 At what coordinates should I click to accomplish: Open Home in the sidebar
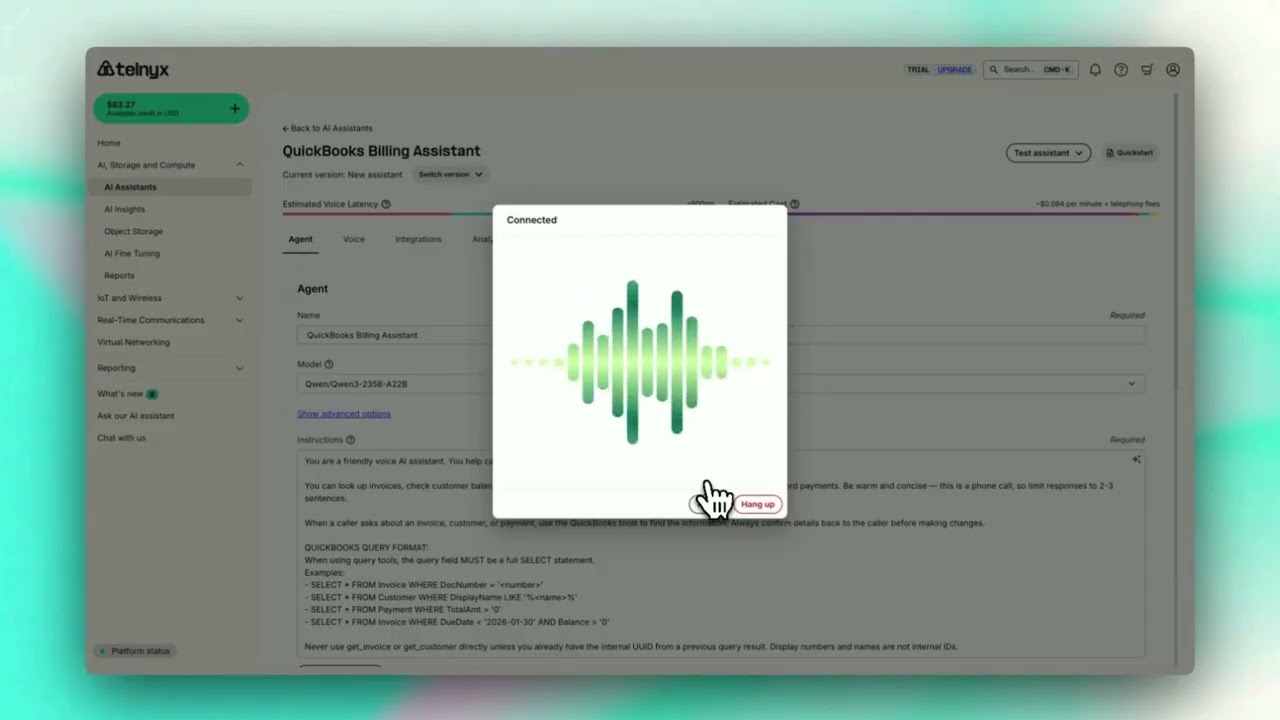[109, 143]
